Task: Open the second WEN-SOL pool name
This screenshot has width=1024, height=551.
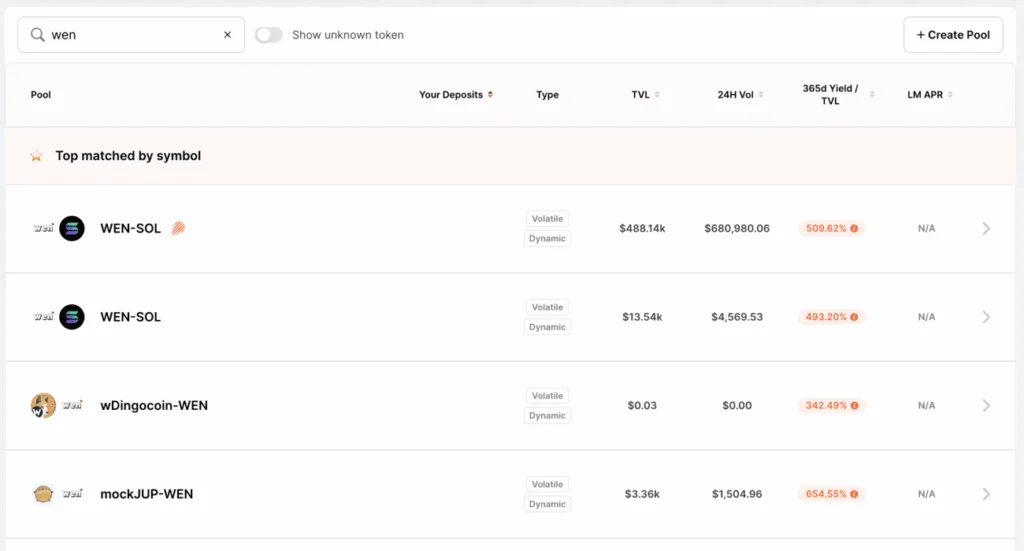Action: (x=130, y=317)
